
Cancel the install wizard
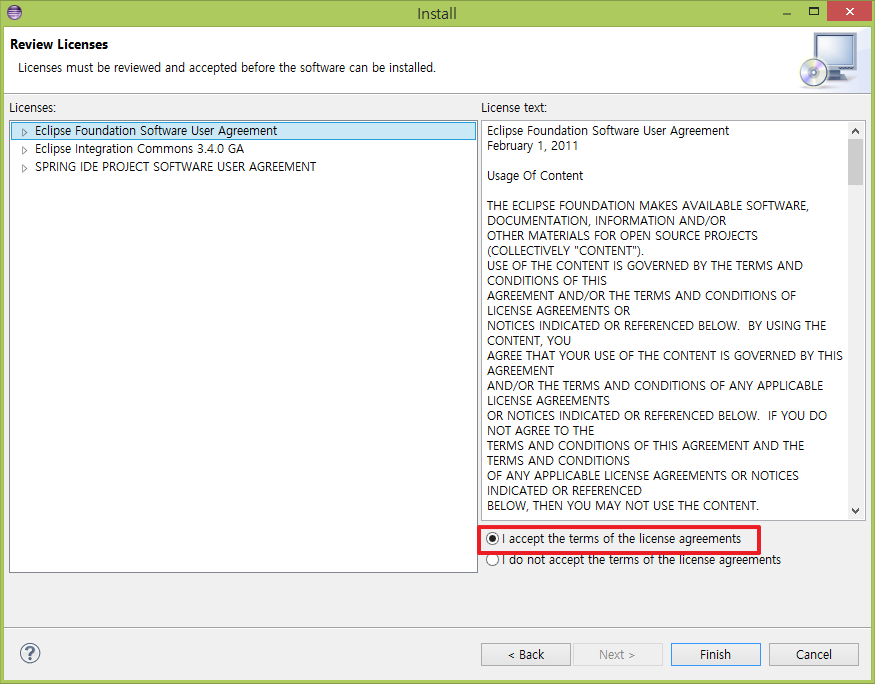(814, 654)
